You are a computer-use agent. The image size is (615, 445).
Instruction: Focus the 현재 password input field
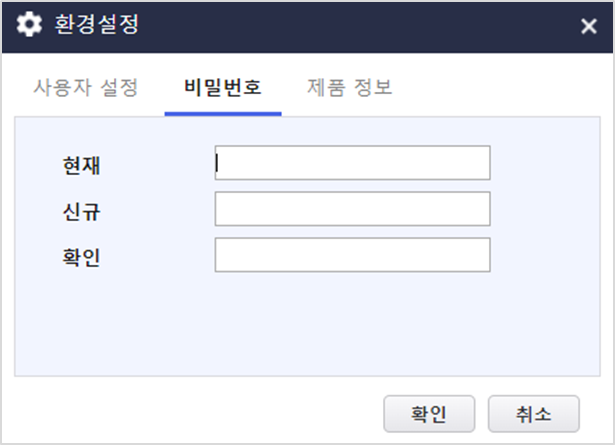(x=353, y=163)
